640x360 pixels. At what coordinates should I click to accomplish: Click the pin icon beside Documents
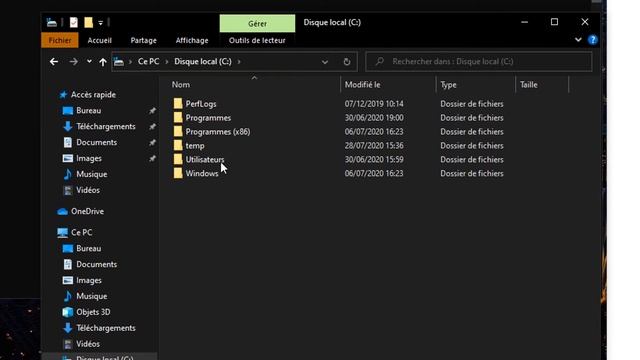click(x=152, y=142)
